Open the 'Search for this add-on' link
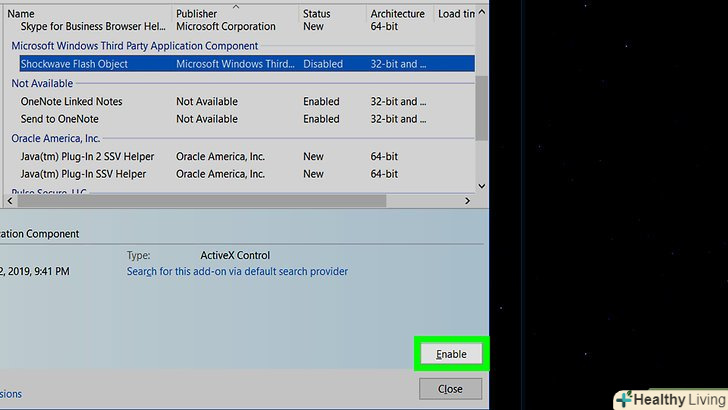The height and width of the screenshot is (410, 728). 237,271
